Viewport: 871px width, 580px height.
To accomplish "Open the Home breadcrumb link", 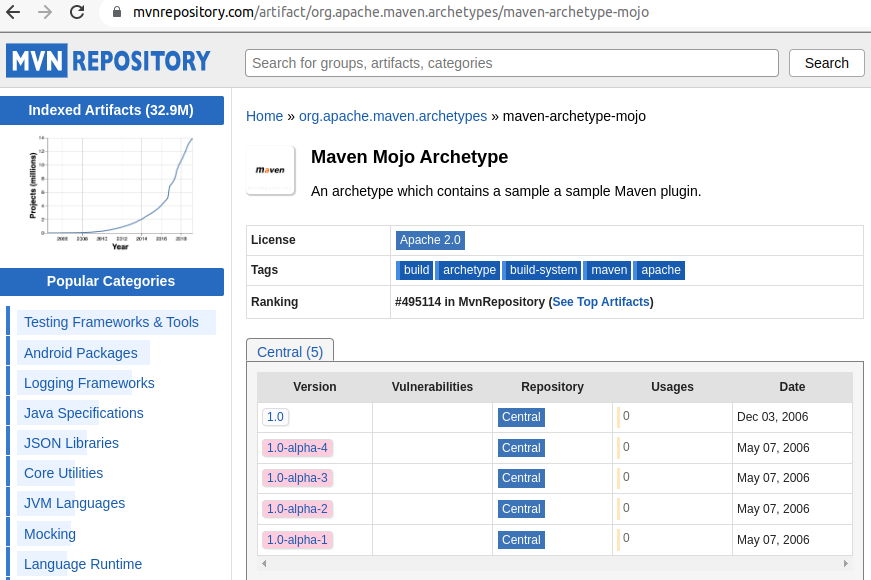I will (x=264, y=116).
